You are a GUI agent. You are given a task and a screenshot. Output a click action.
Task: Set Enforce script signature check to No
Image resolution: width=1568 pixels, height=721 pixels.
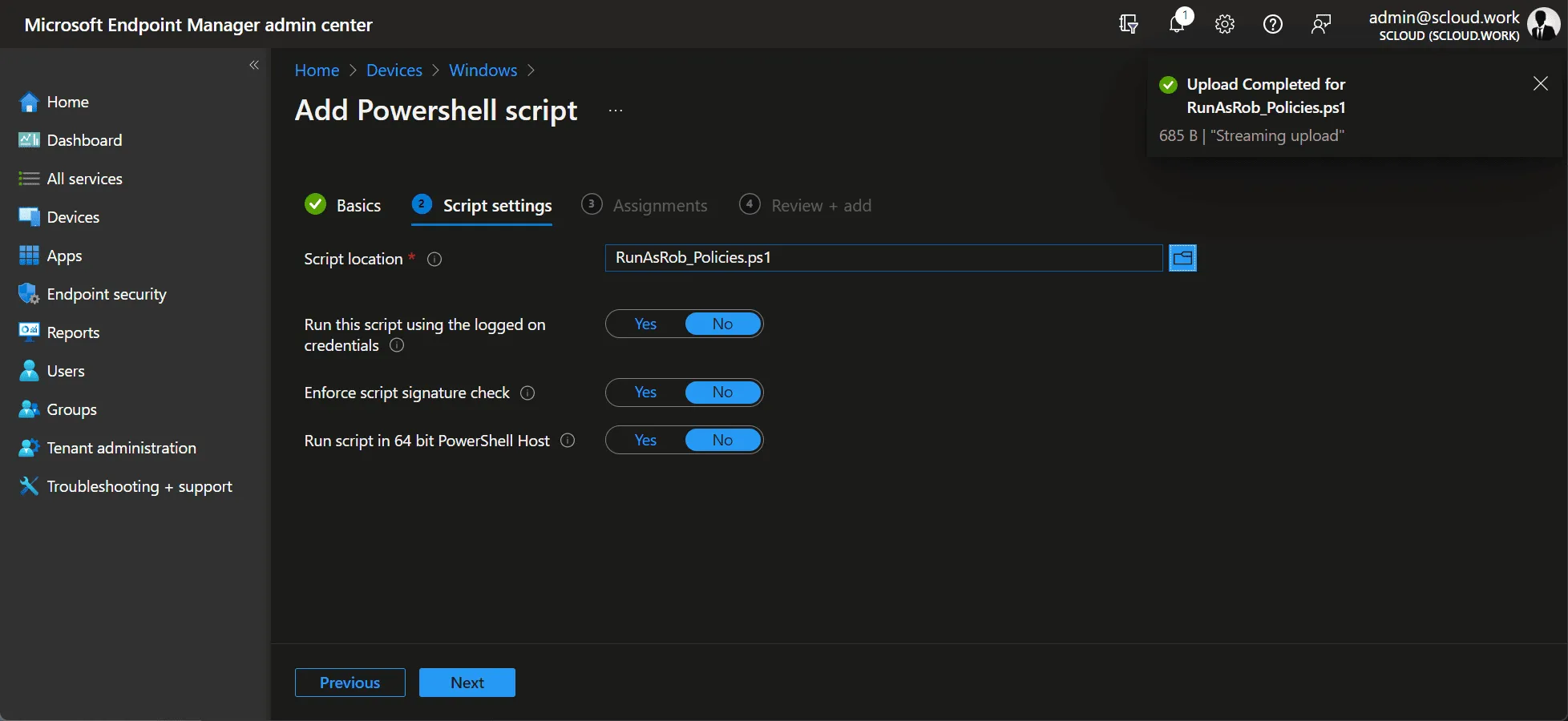[722, 392]
